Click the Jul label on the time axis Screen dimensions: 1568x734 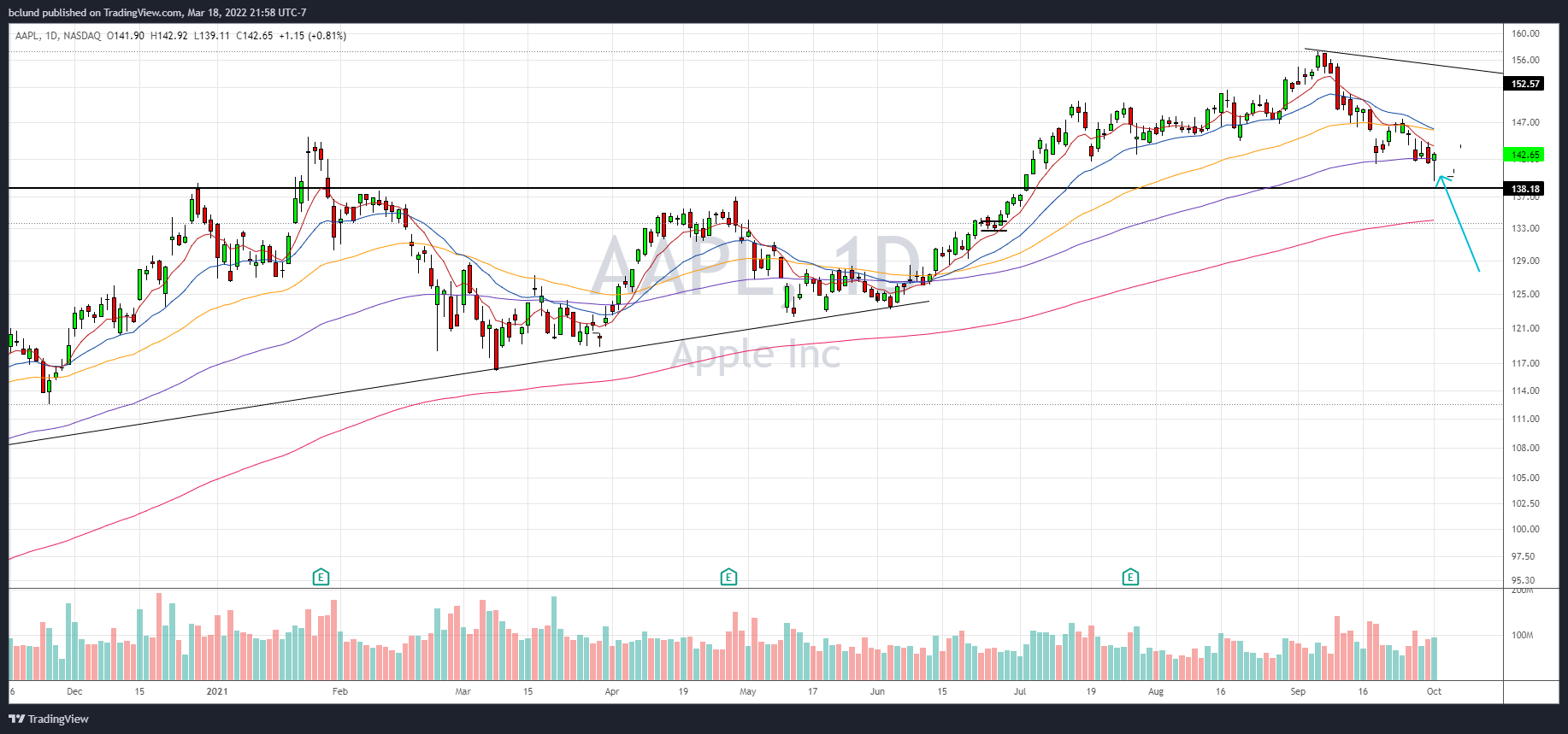pyautogui.click(x=1020, y=692)
